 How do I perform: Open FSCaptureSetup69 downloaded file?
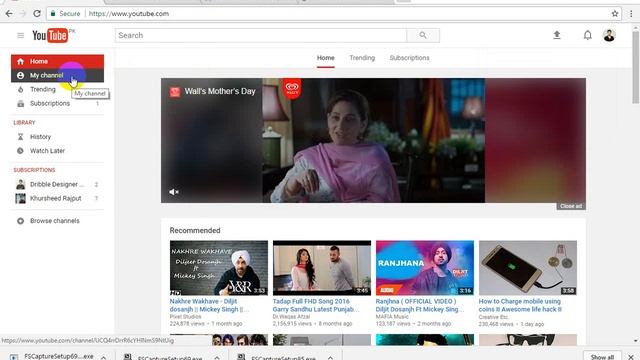click(x=58, y=357)
